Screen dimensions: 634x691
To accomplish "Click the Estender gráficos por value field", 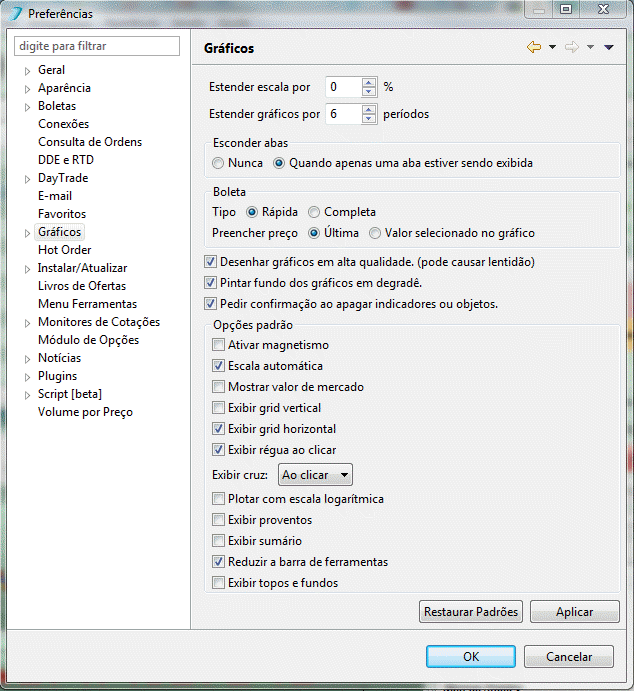I will point(344,114).
